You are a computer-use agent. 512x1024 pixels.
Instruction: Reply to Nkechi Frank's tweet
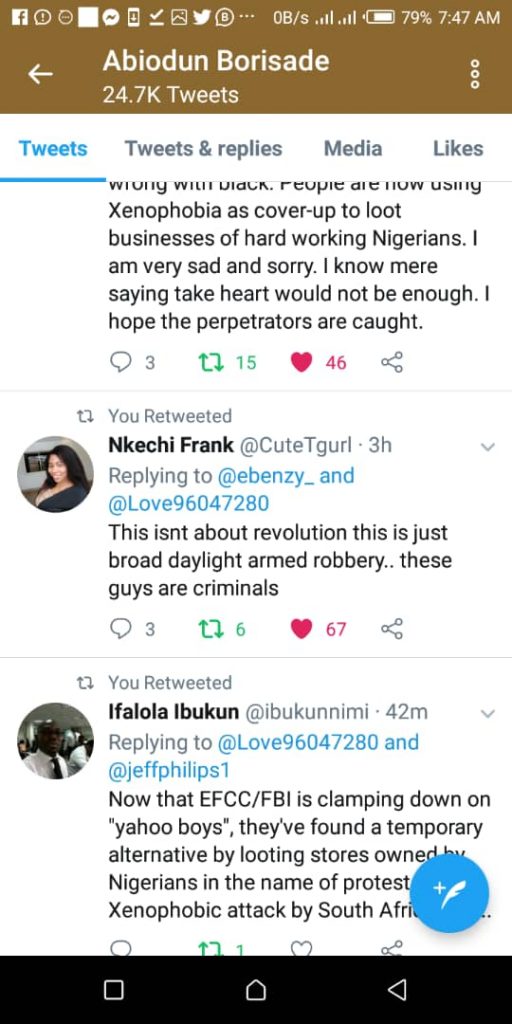pos(121,629)
